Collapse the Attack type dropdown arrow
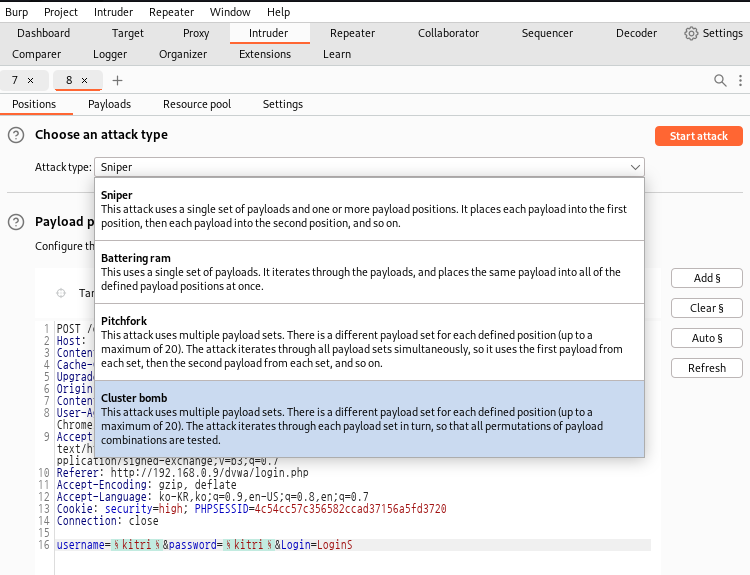Viewport: 750px width, 575px height. pos(635,167)
